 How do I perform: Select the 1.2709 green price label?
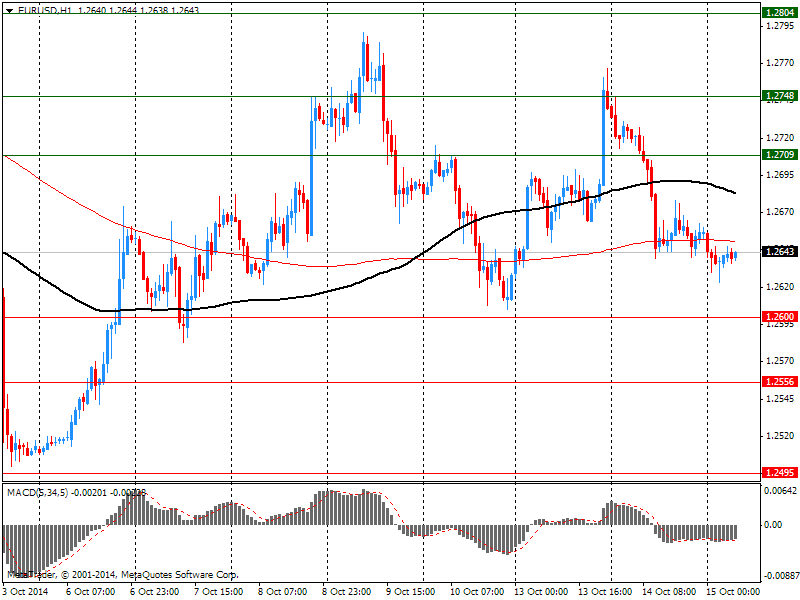click(779, 155)
